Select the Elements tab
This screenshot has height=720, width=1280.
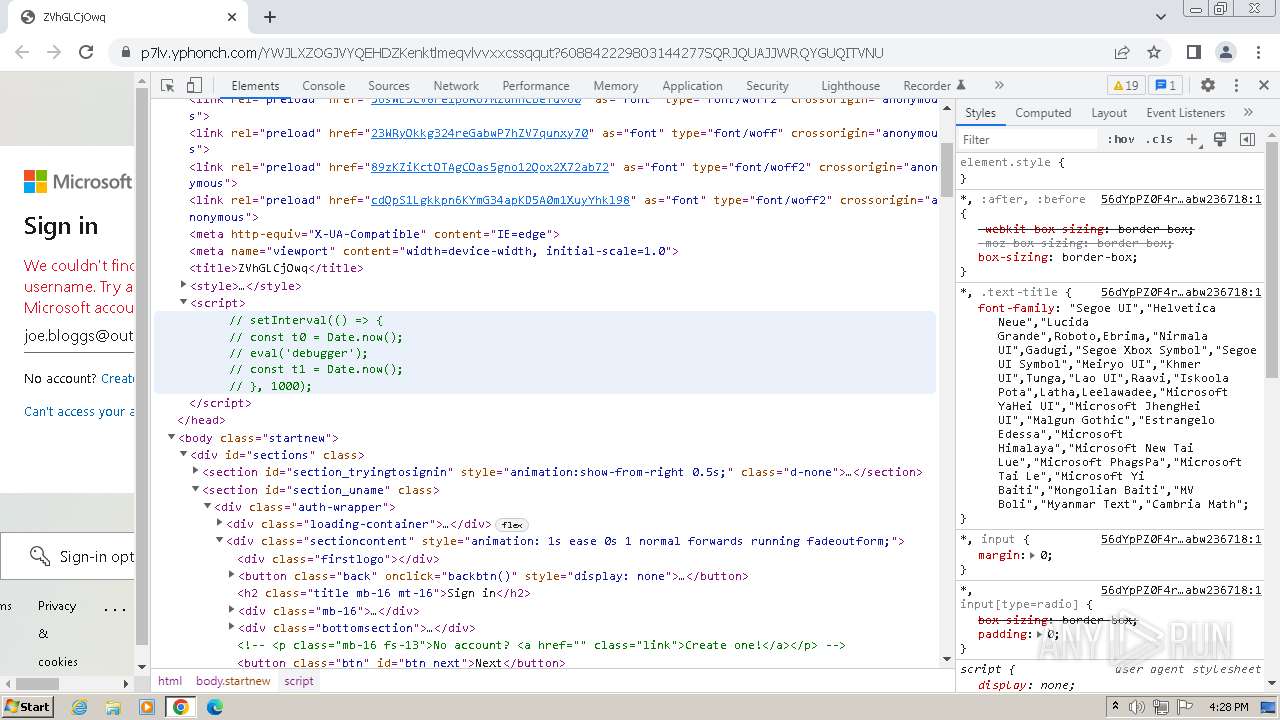[x=255, y=86]
